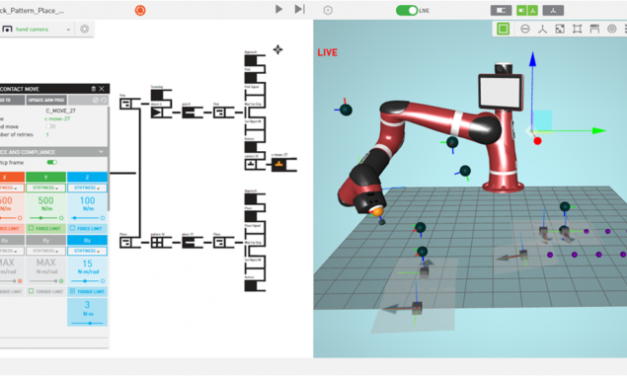Click the step-forward playback button

pos(300,9)
